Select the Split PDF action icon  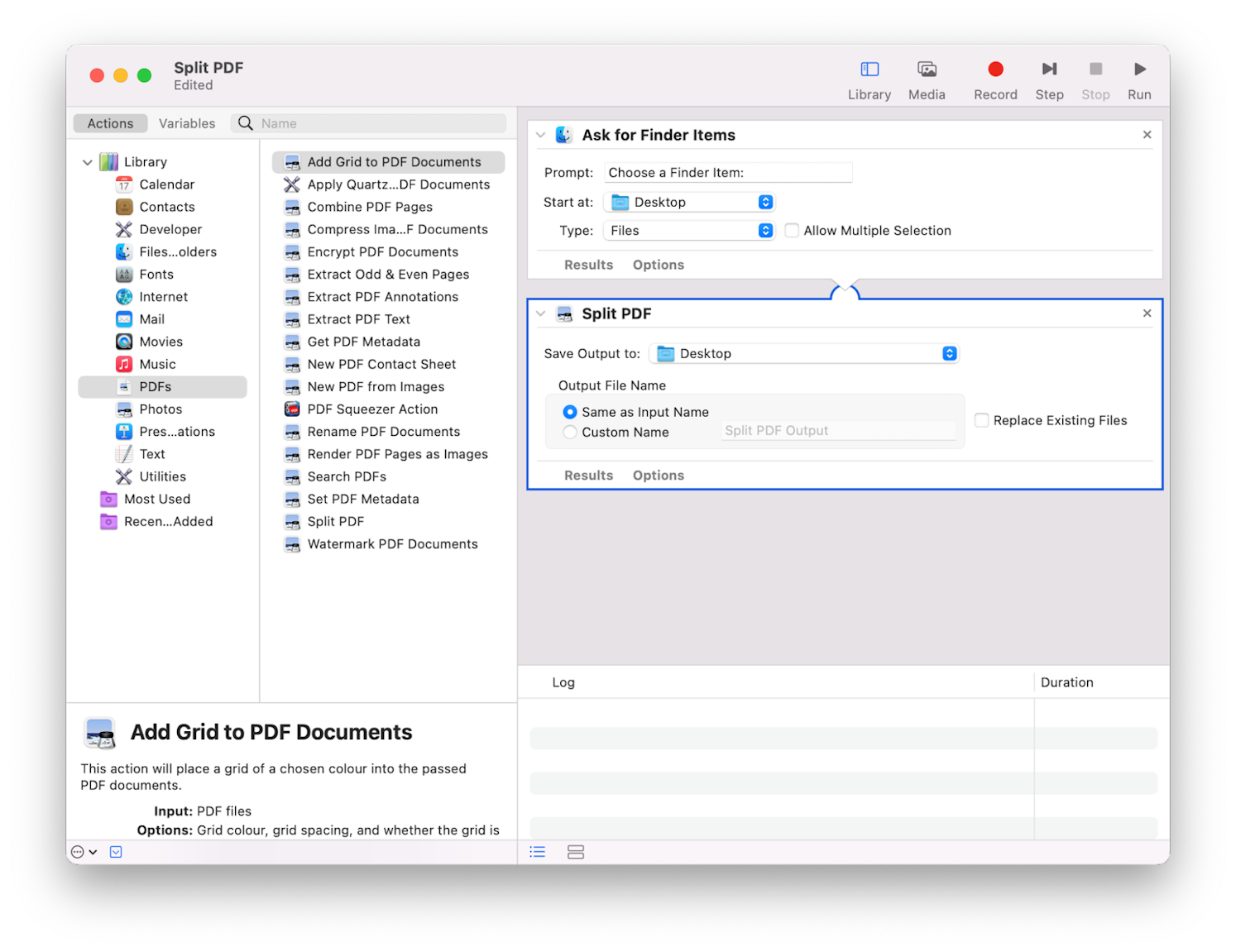565,313
